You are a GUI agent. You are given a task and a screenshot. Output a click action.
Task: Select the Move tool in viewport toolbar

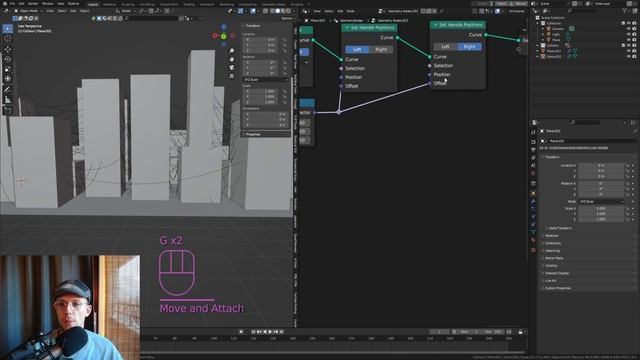click(x=8, y=49)
